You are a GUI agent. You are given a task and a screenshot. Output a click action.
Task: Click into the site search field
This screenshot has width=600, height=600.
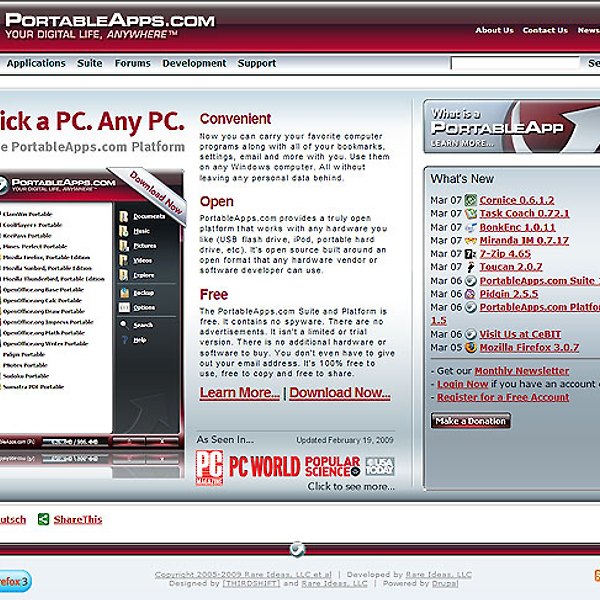pos(515,63)
